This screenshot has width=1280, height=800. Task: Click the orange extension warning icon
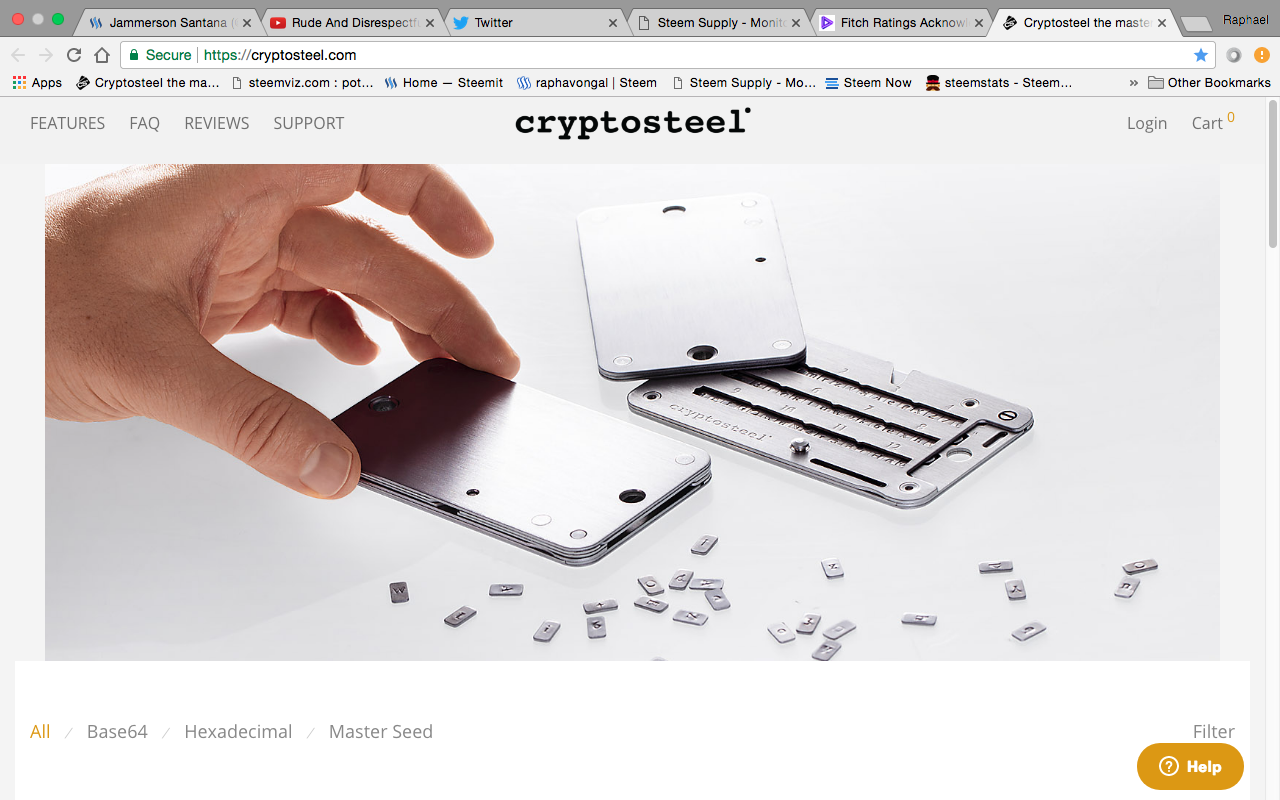point(1262,55)
